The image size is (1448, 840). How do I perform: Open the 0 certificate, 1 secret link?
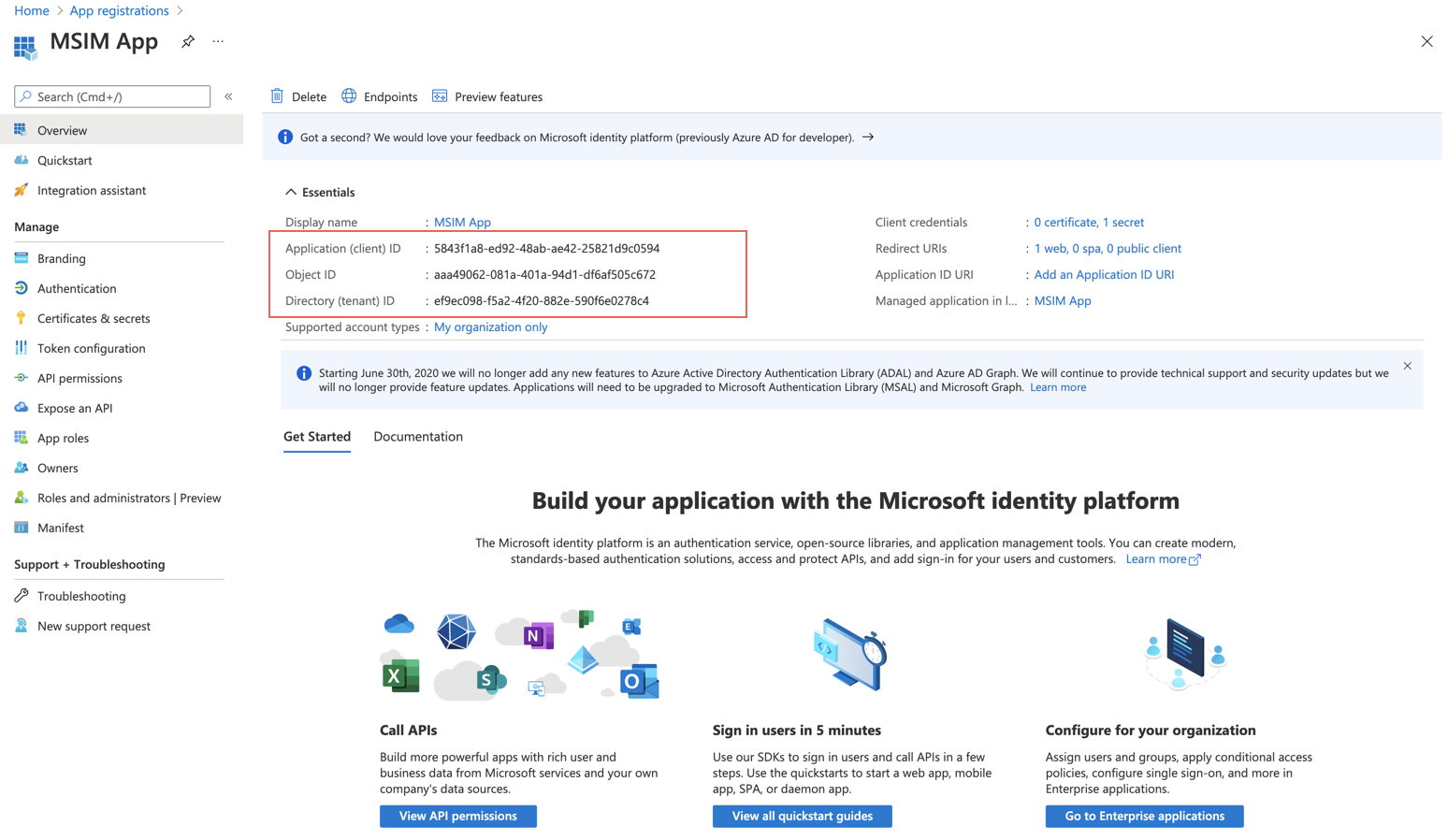1089,222
